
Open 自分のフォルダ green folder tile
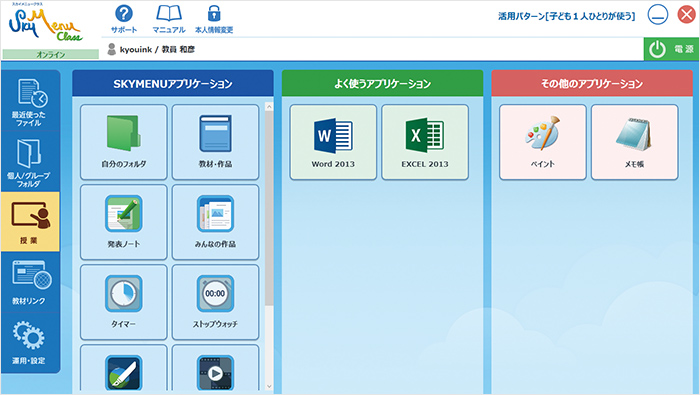point(124,142)
